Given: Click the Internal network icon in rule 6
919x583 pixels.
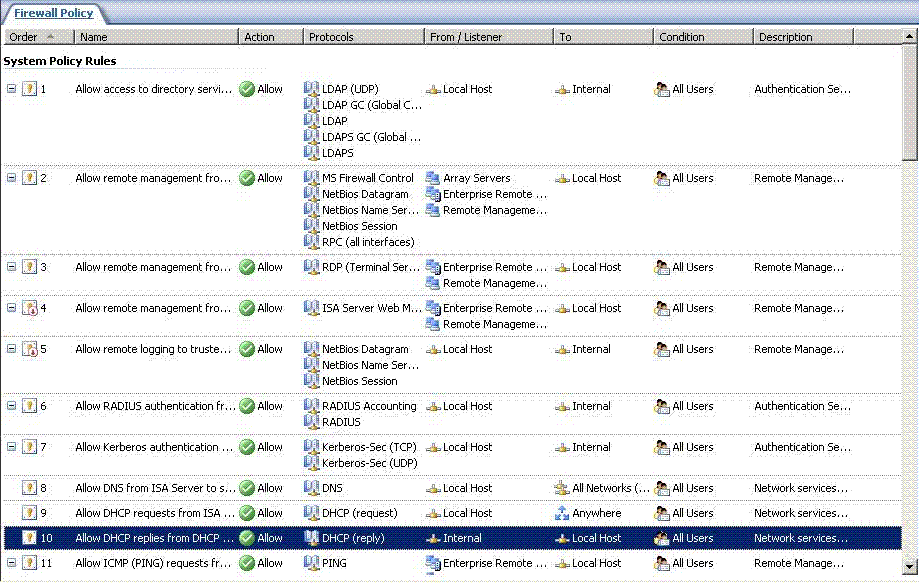Looking at the screenshot, I should pos(562,407).
